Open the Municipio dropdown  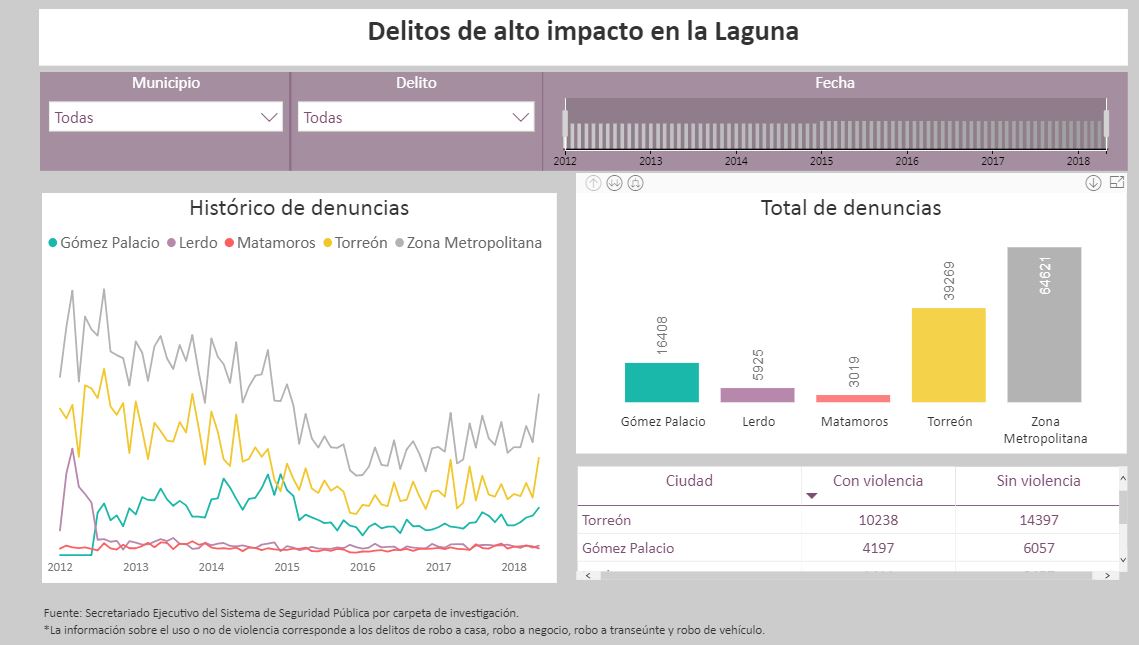166,117
